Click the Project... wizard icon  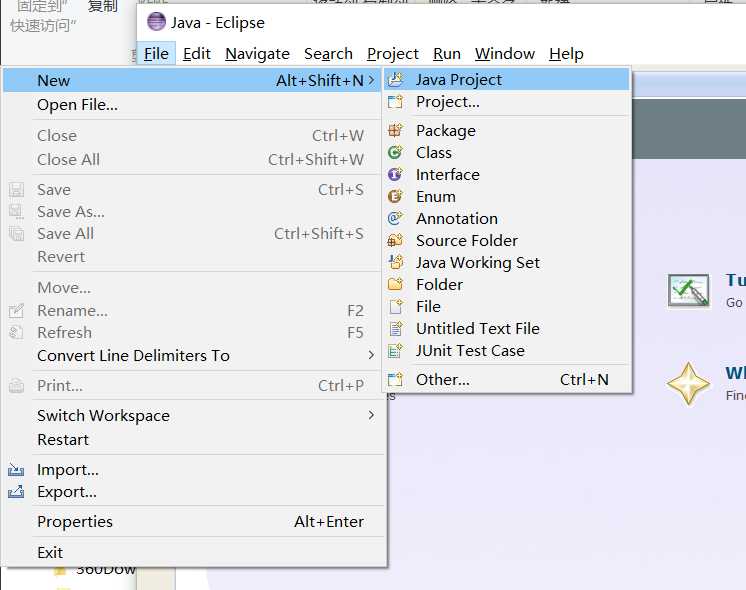pyautogui.click(x=395, y=102)
